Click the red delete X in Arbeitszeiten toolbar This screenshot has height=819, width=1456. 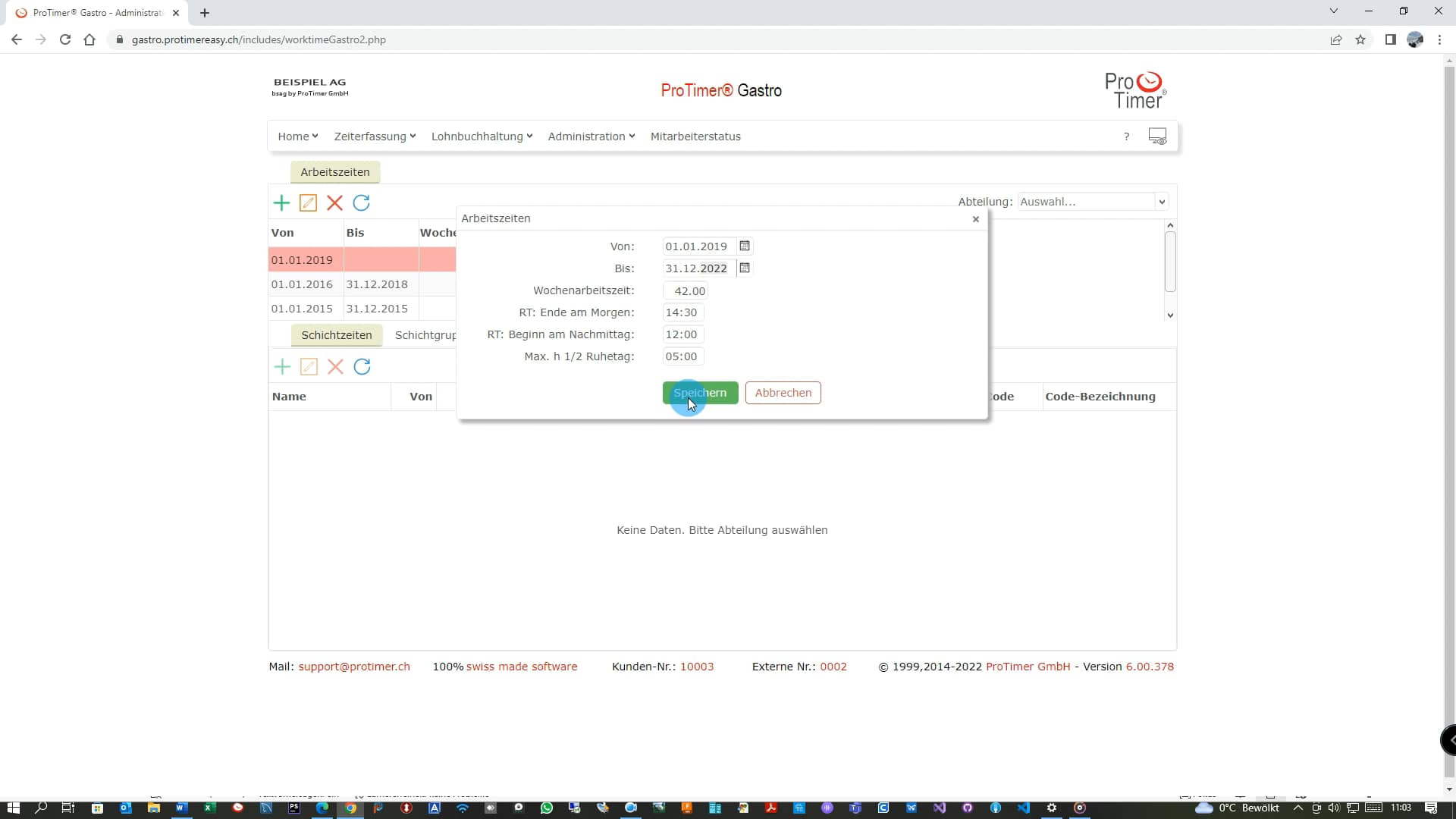click(x=334, y=202)
